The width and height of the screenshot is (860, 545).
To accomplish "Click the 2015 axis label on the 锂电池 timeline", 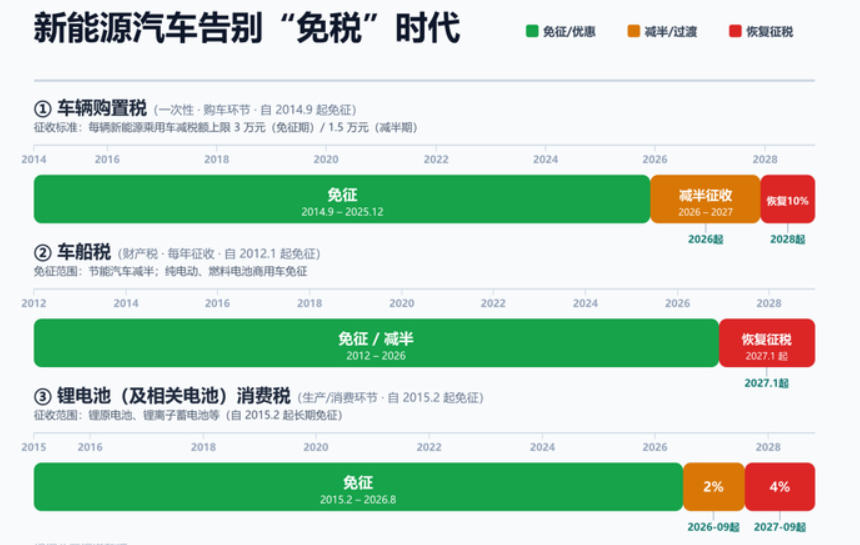I will tap(33, 447).
